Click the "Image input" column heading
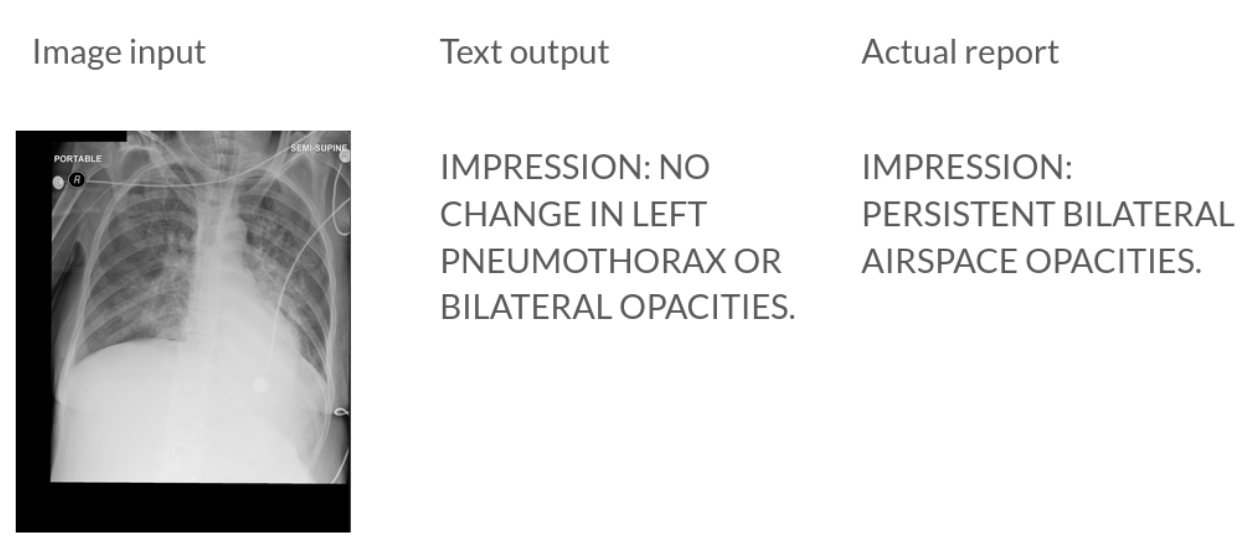The width and height of the screenshot is (1247, 549). [x=119, y=52]
